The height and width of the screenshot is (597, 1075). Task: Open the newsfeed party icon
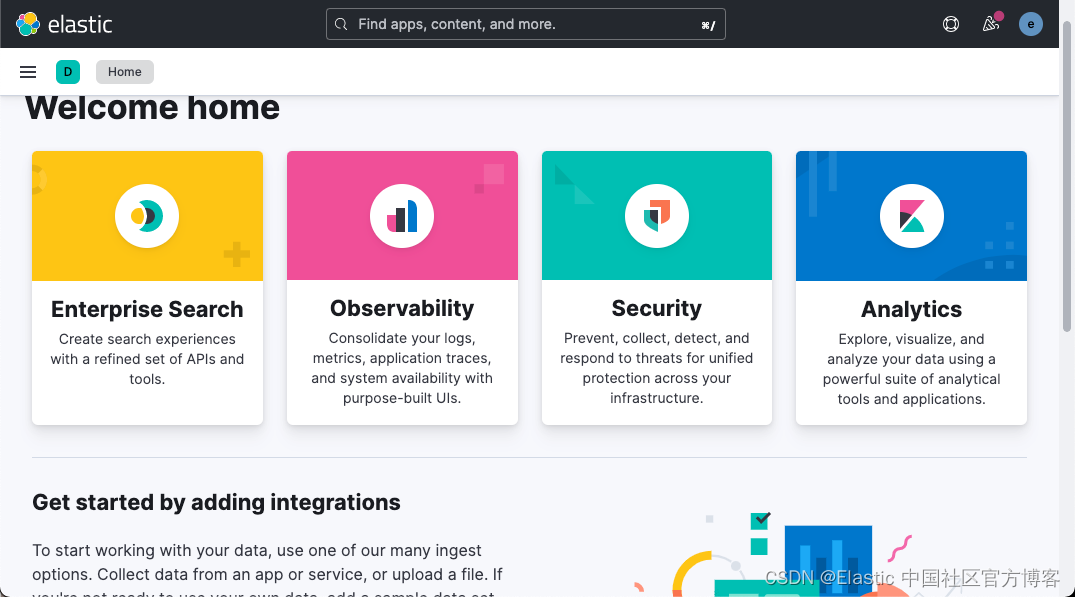(x=991, y=24)
